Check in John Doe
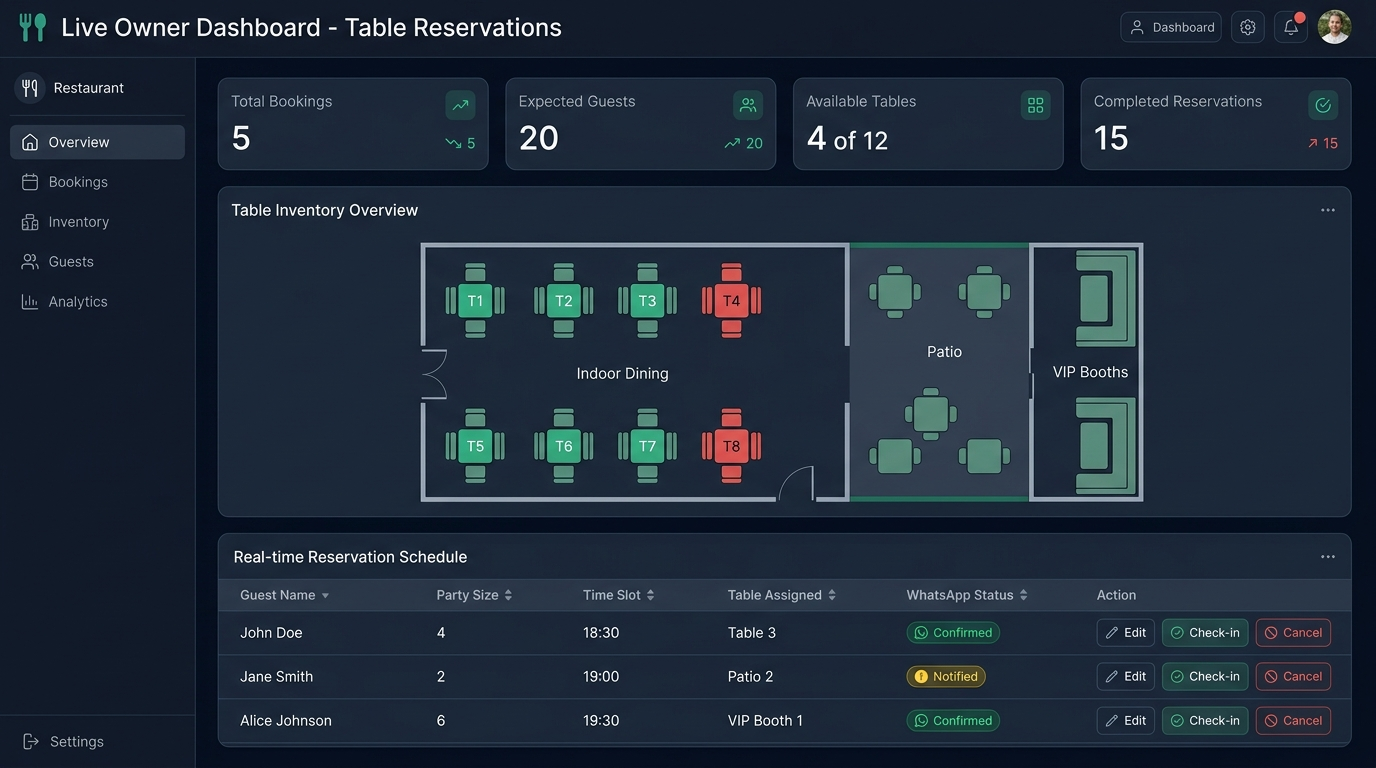1376x768 pixels. click(1205, 633)
